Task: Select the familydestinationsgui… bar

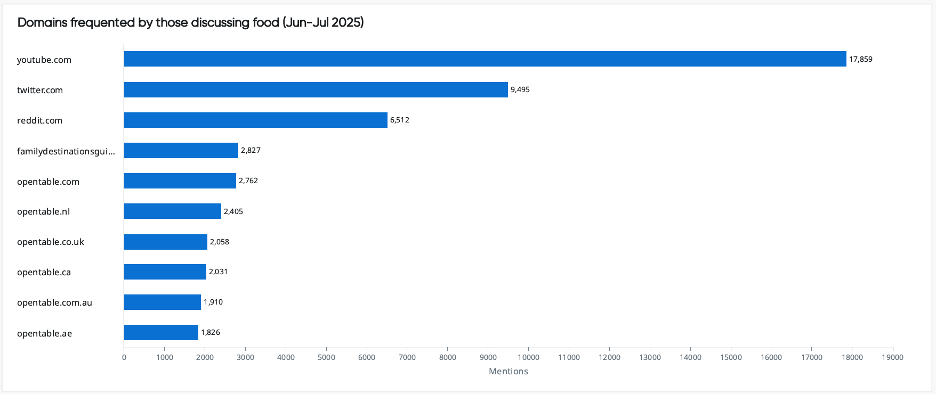Action: tap(181, 150)
